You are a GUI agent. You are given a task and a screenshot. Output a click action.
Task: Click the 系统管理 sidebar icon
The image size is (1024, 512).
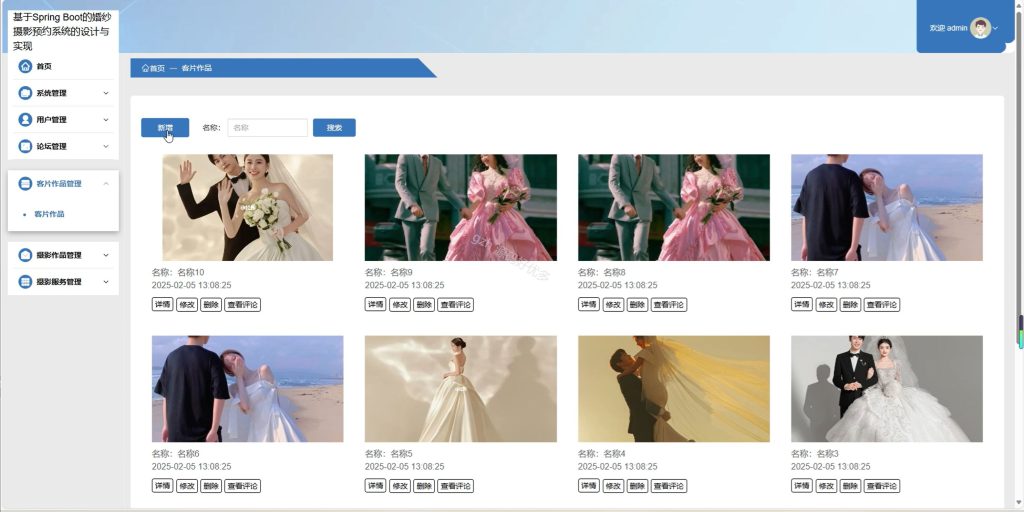pos(25,93)
